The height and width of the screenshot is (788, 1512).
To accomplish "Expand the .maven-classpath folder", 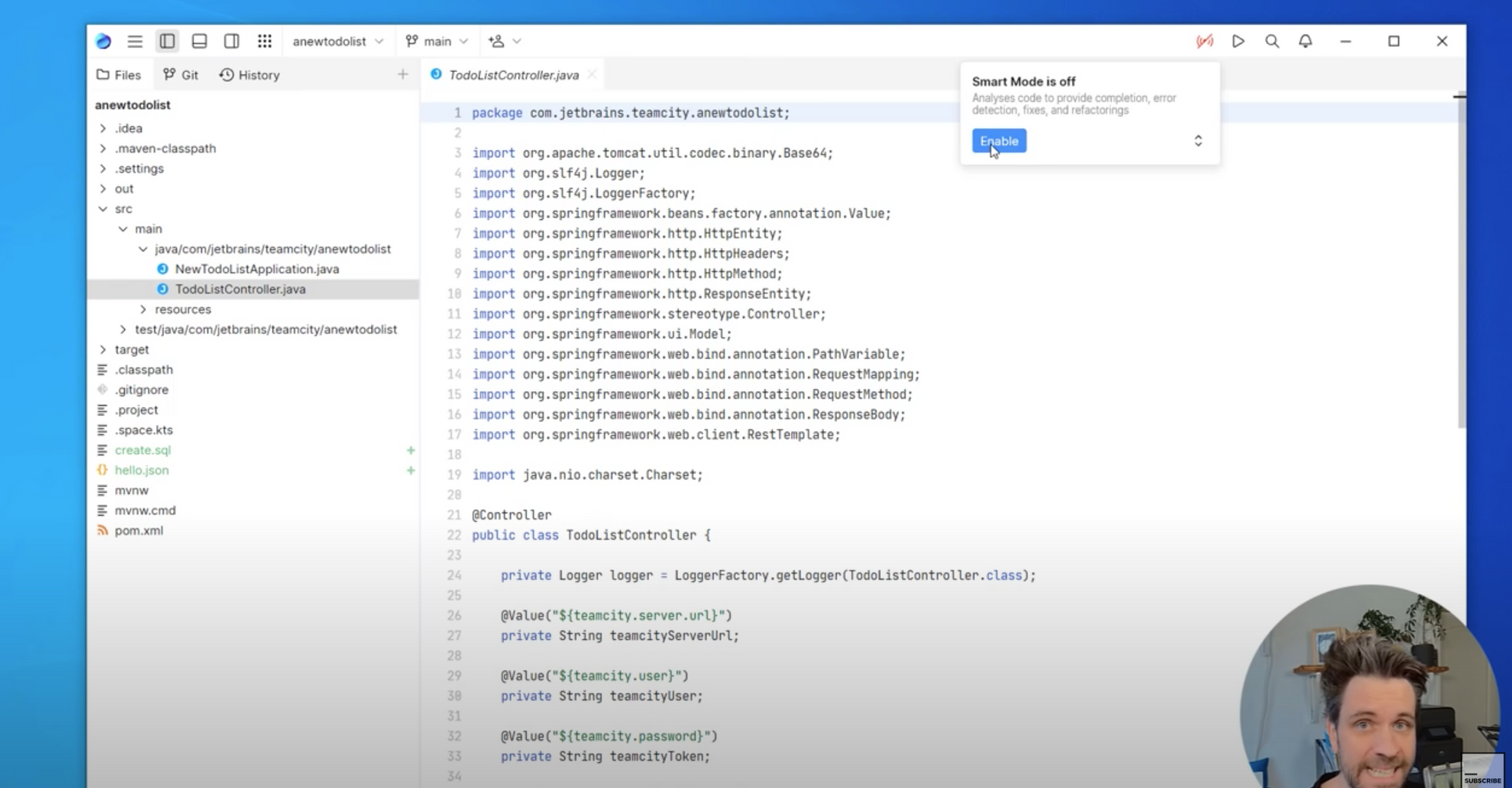I will coord(103,148).
